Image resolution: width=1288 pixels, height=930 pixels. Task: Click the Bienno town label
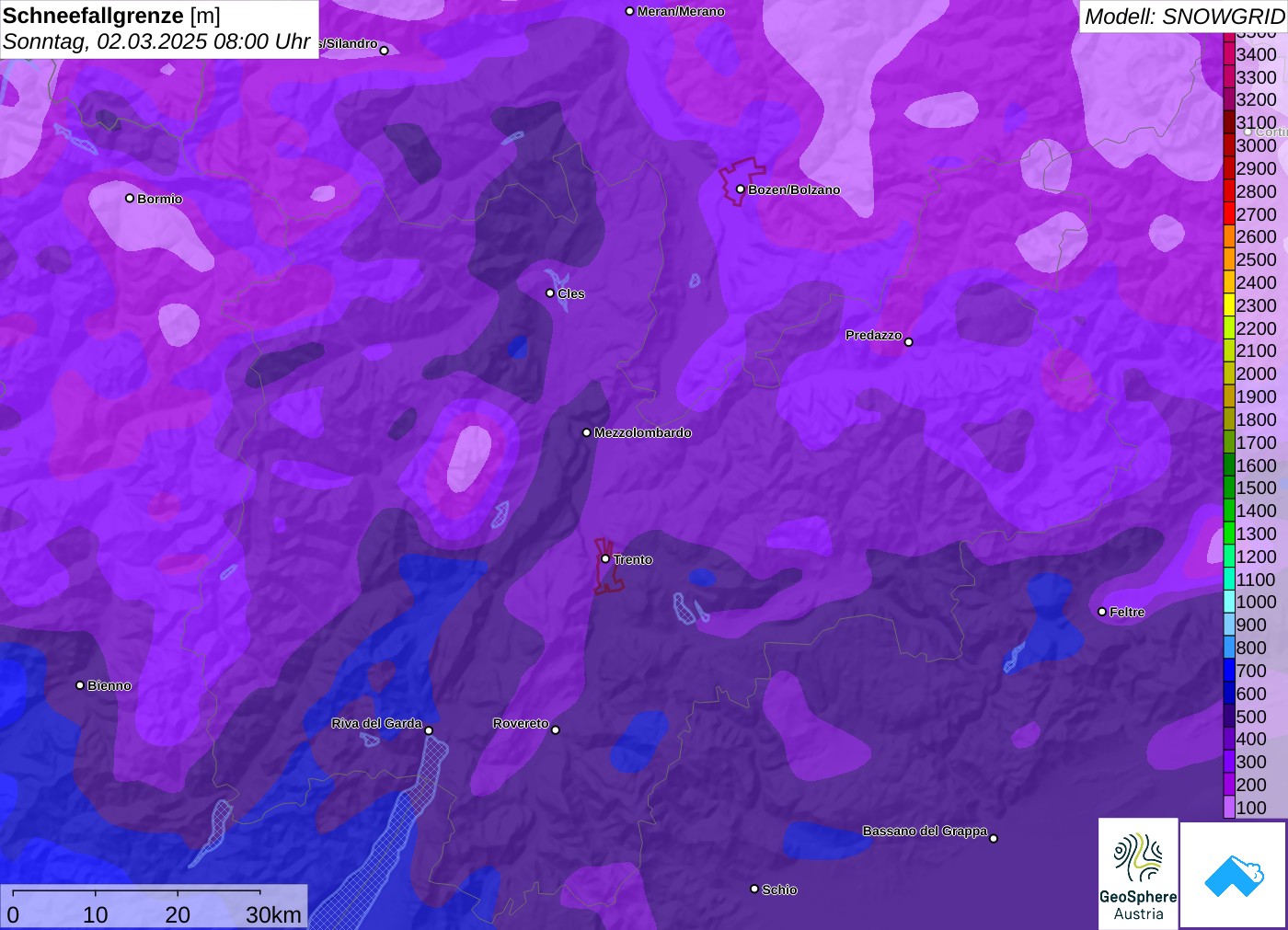[109, 685]
